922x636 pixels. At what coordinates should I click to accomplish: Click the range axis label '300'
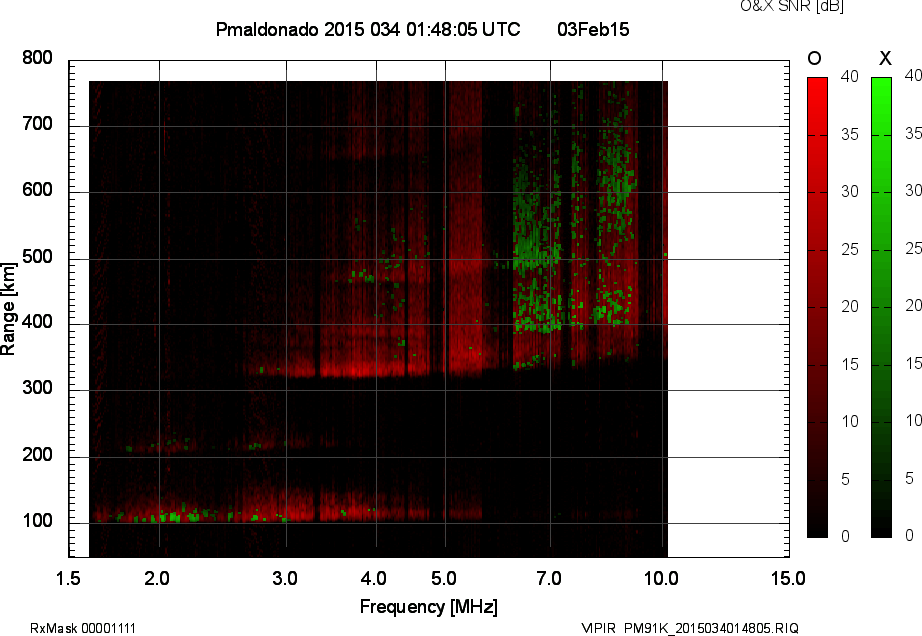(x=38, y=388)
